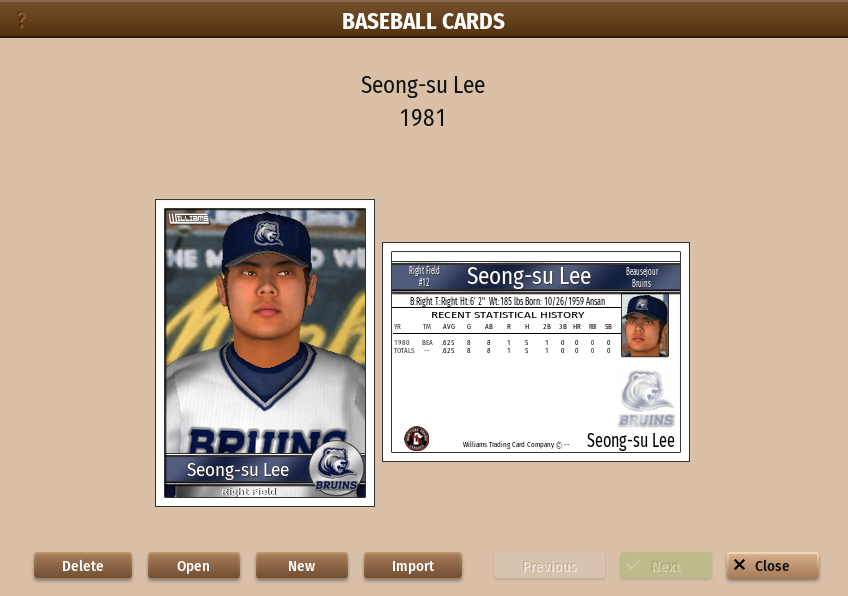Image resolution: width=848 pixels, height=596 pixels.
Task: Close the Baseball Cards window
Action: (773, 566)
